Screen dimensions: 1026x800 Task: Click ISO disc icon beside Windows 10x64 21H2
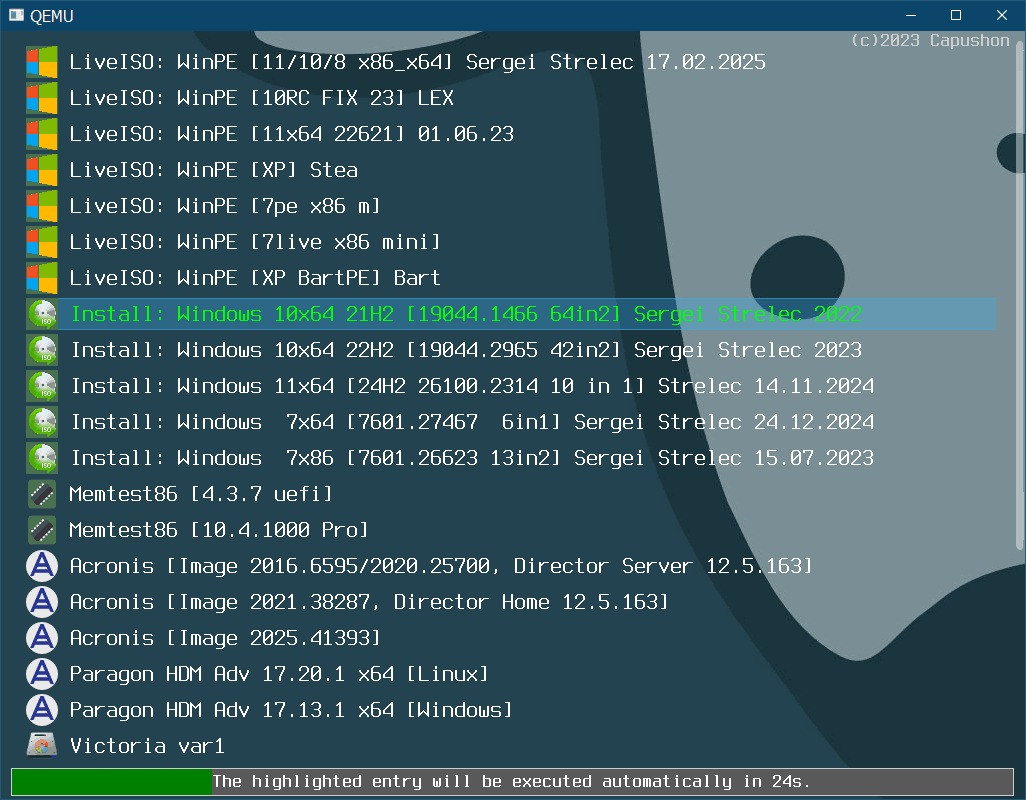pos(42,314)
